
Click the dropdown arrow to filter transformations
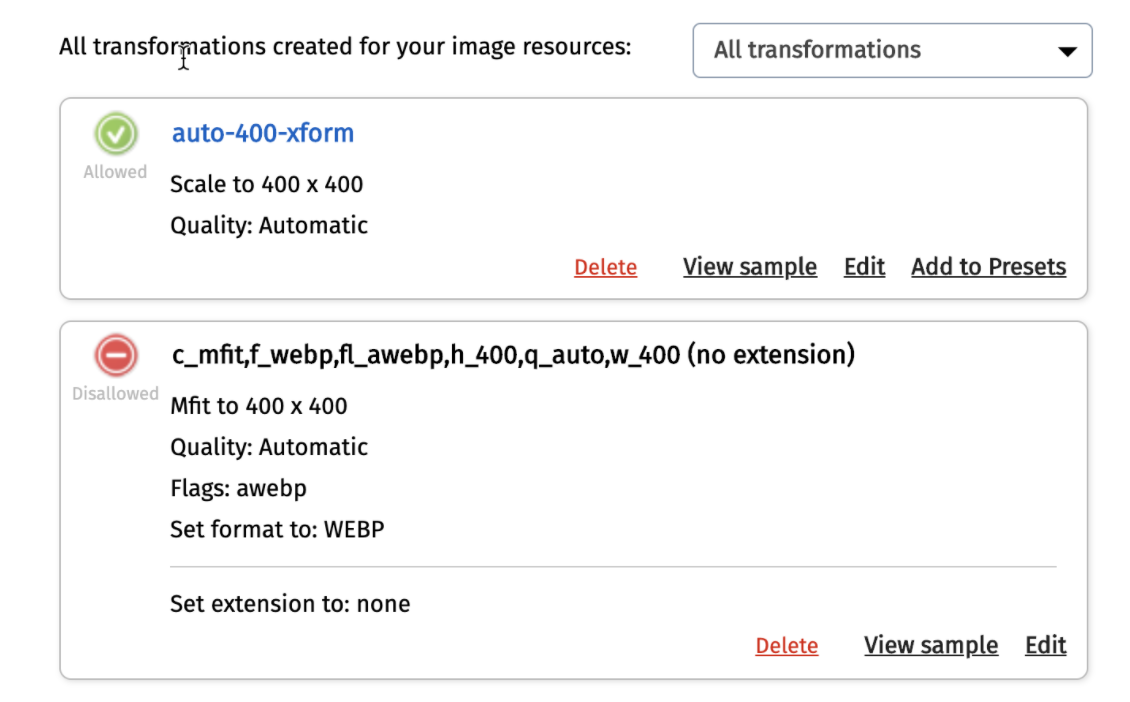[x=1066, y=50]
